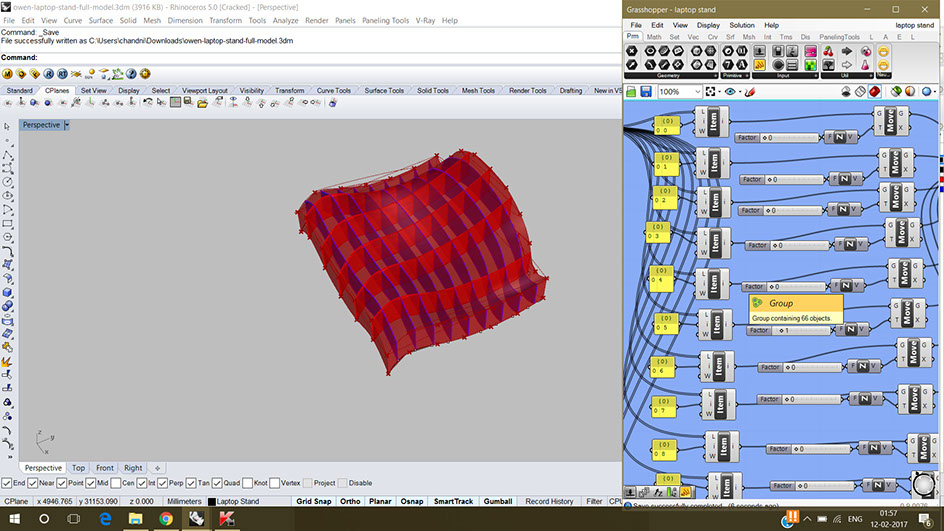Adjust the Factor slider set to 1
This screenshot has width=944, height=531.
tap(790, 331)
